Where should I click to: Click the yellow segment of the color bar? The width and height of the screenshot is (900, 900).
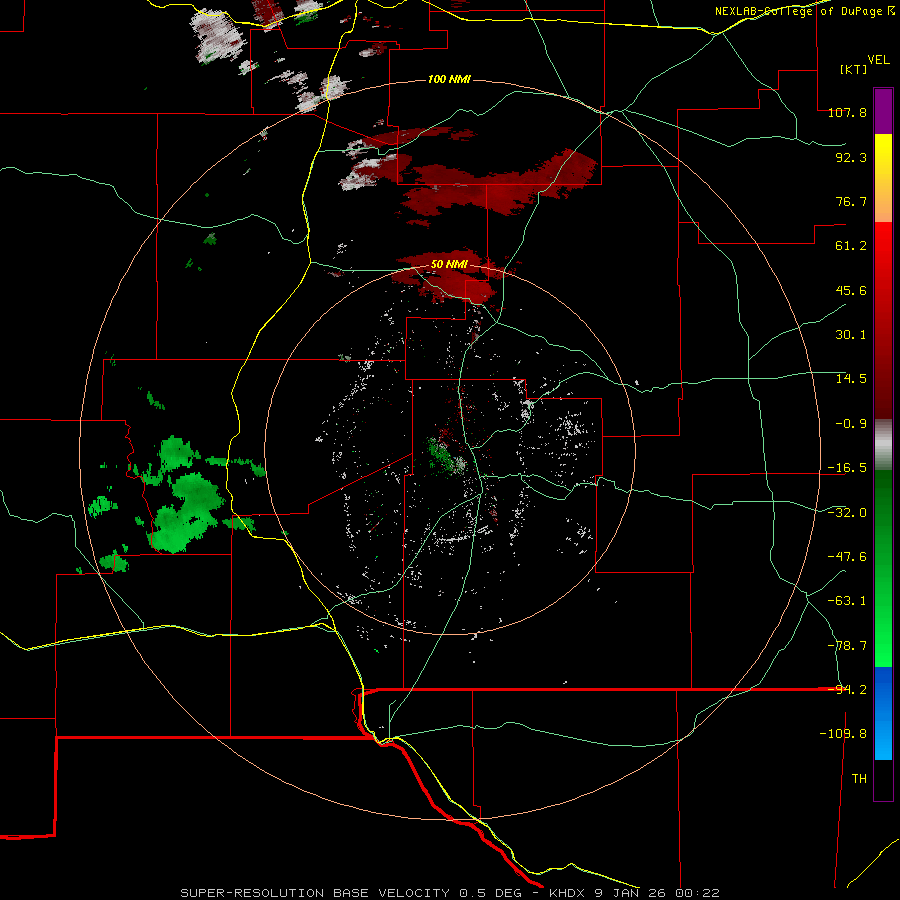tap(883, 178)
